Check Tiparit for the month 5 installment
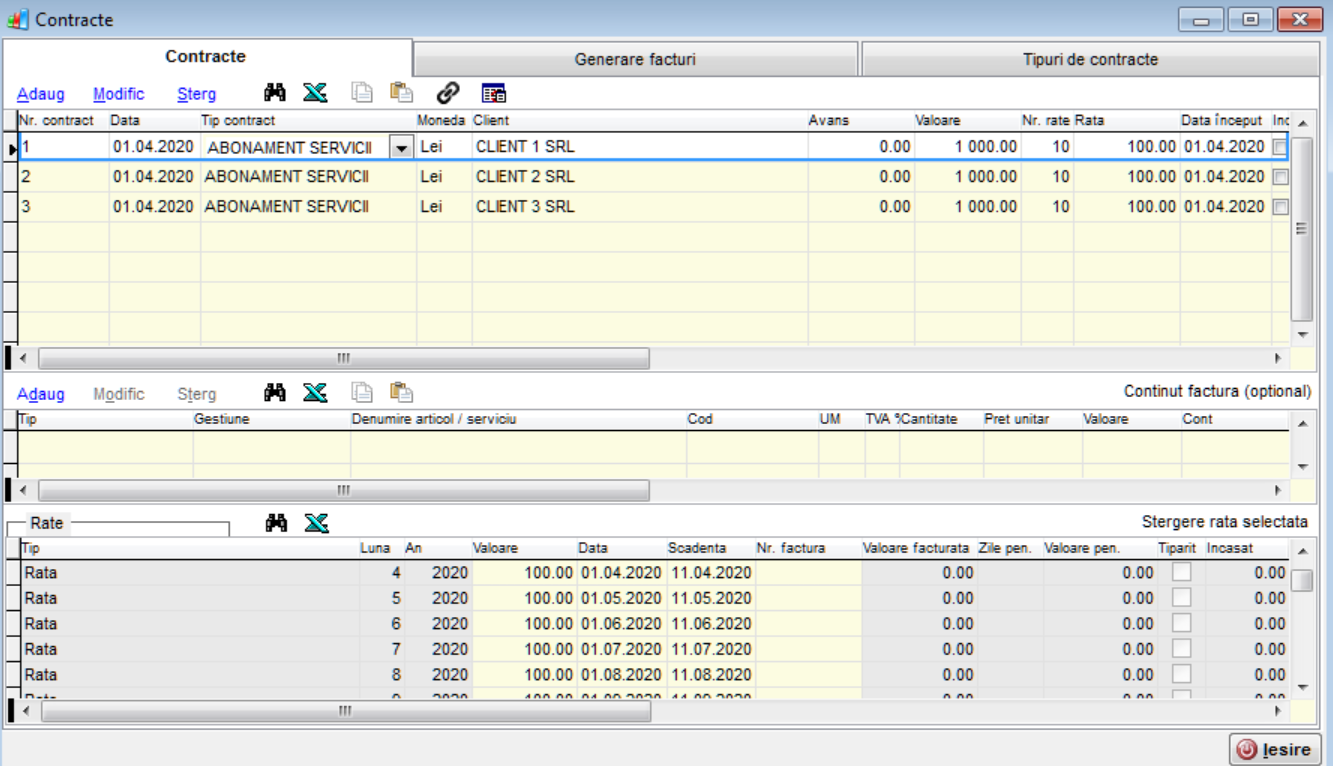1333x766 pixels. (x=1182, y=598)
